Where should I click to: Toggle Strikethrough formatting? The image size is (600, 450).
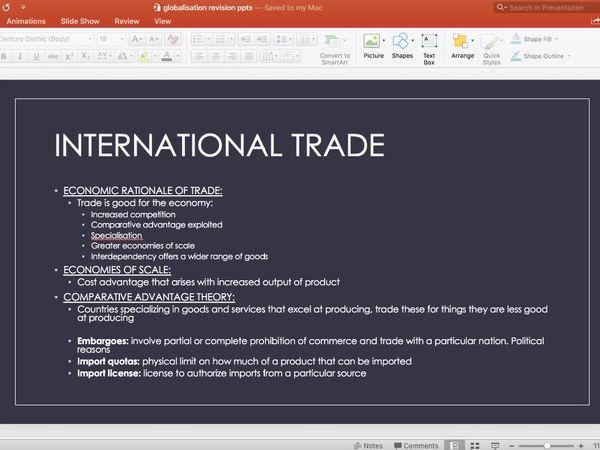53,57
